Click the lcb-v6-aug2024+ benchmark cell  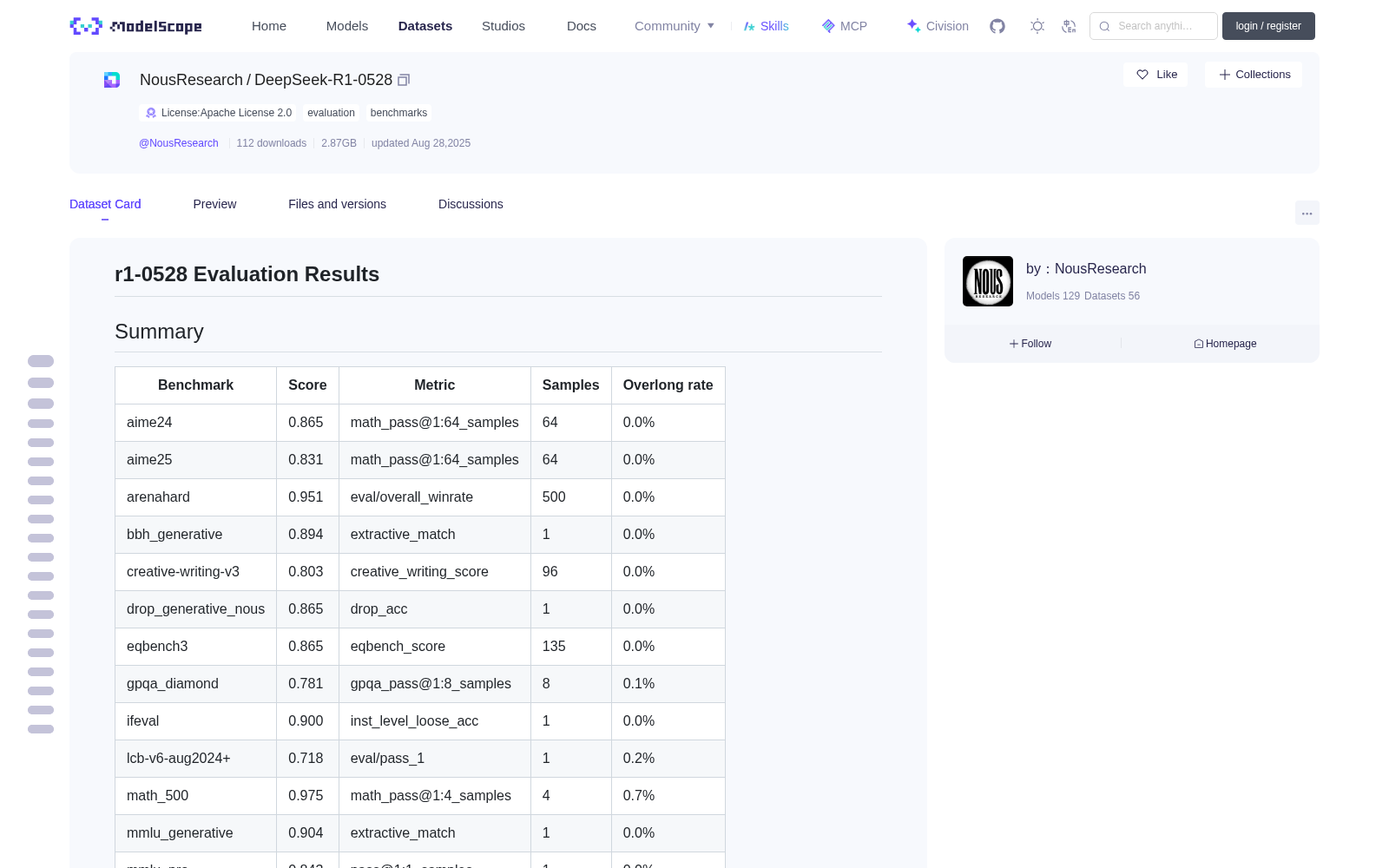coord(195,759)
